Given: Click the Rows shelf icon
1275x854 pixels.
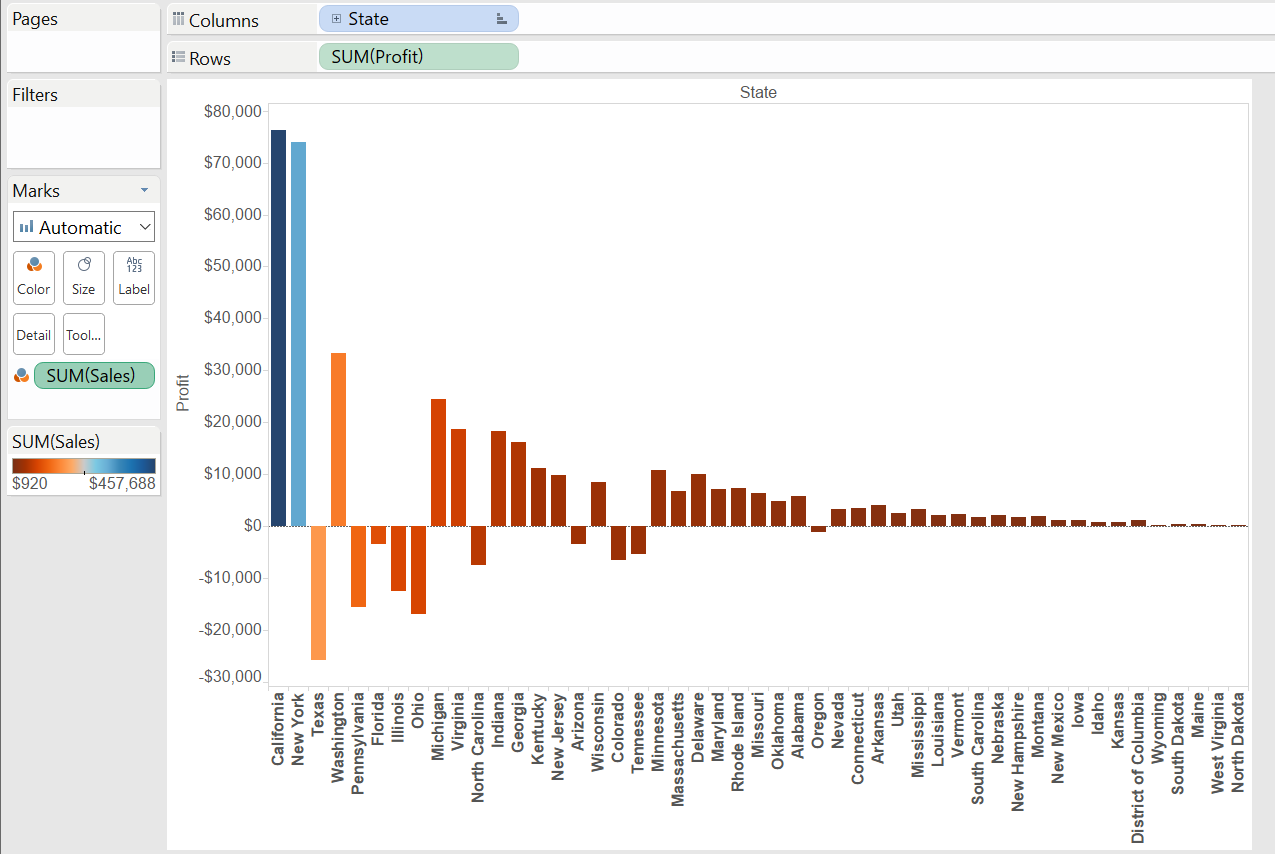Looking at the screenshot, I should (x=179, y=57).
